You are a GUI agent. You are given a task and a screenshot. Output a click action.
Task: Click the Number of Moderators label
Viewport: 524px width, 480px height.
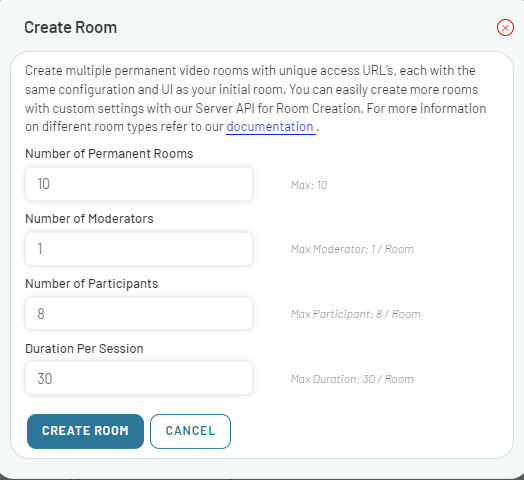point(89,219)
